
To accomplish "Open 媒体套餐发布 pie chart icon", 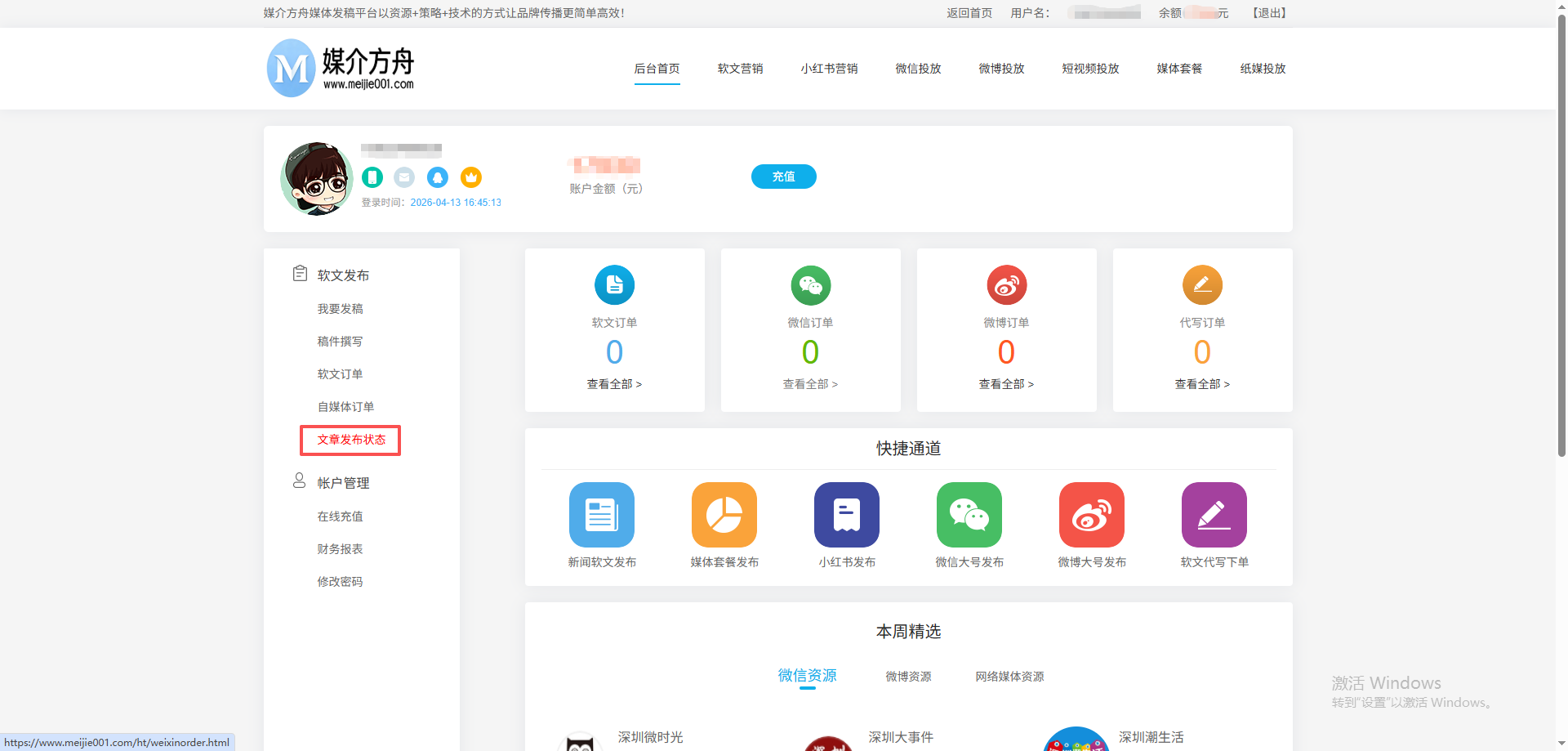I will pos(724,515).
